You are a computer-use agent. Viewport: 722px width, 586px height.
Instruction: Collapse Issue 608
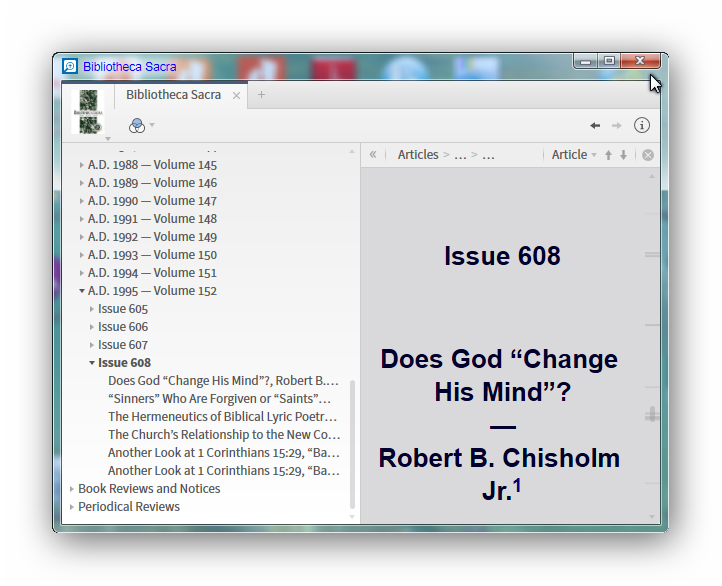[92, 363]
